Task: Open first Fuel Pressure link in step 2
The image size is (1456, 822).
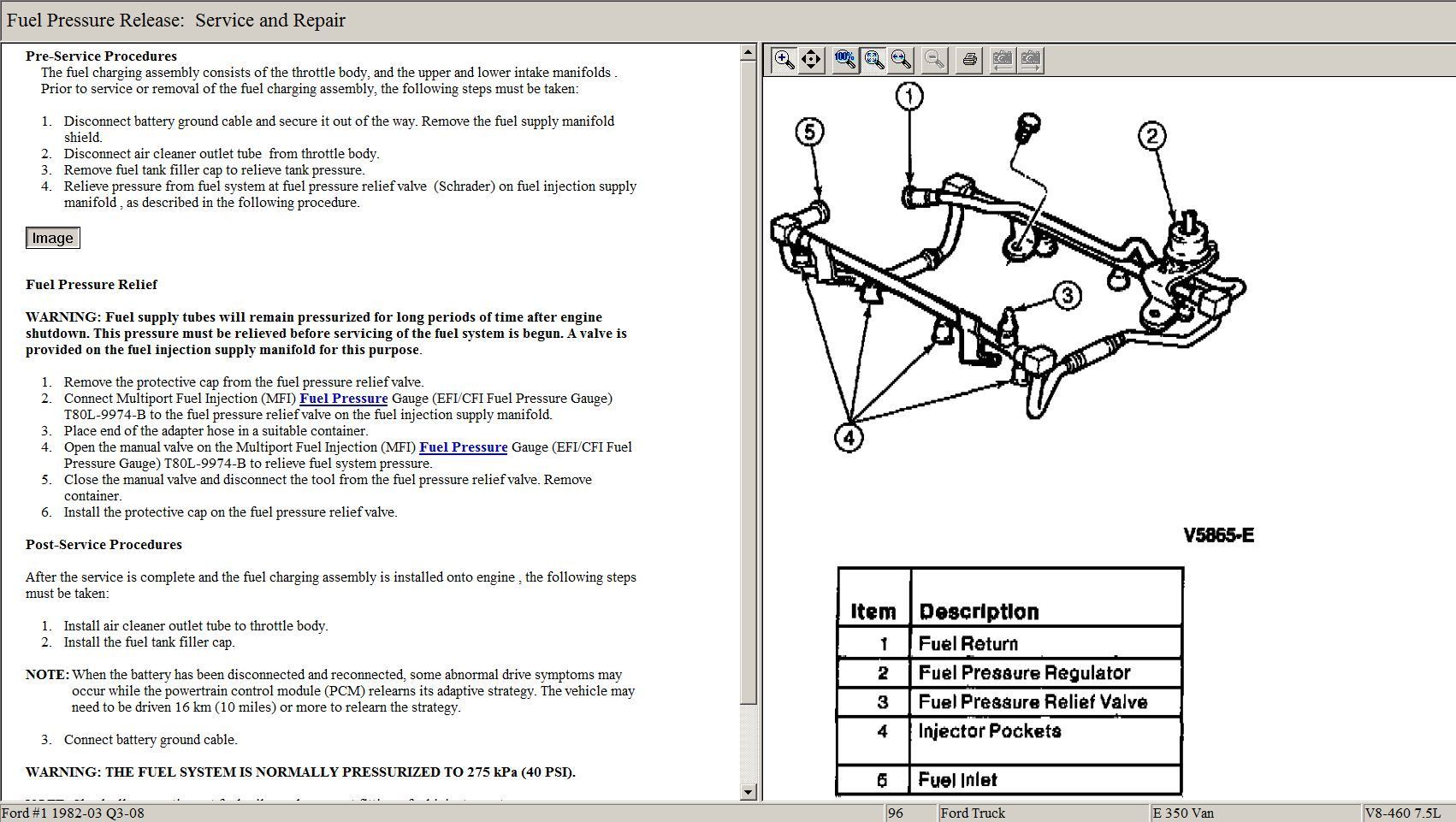Action: coord(343,399)
